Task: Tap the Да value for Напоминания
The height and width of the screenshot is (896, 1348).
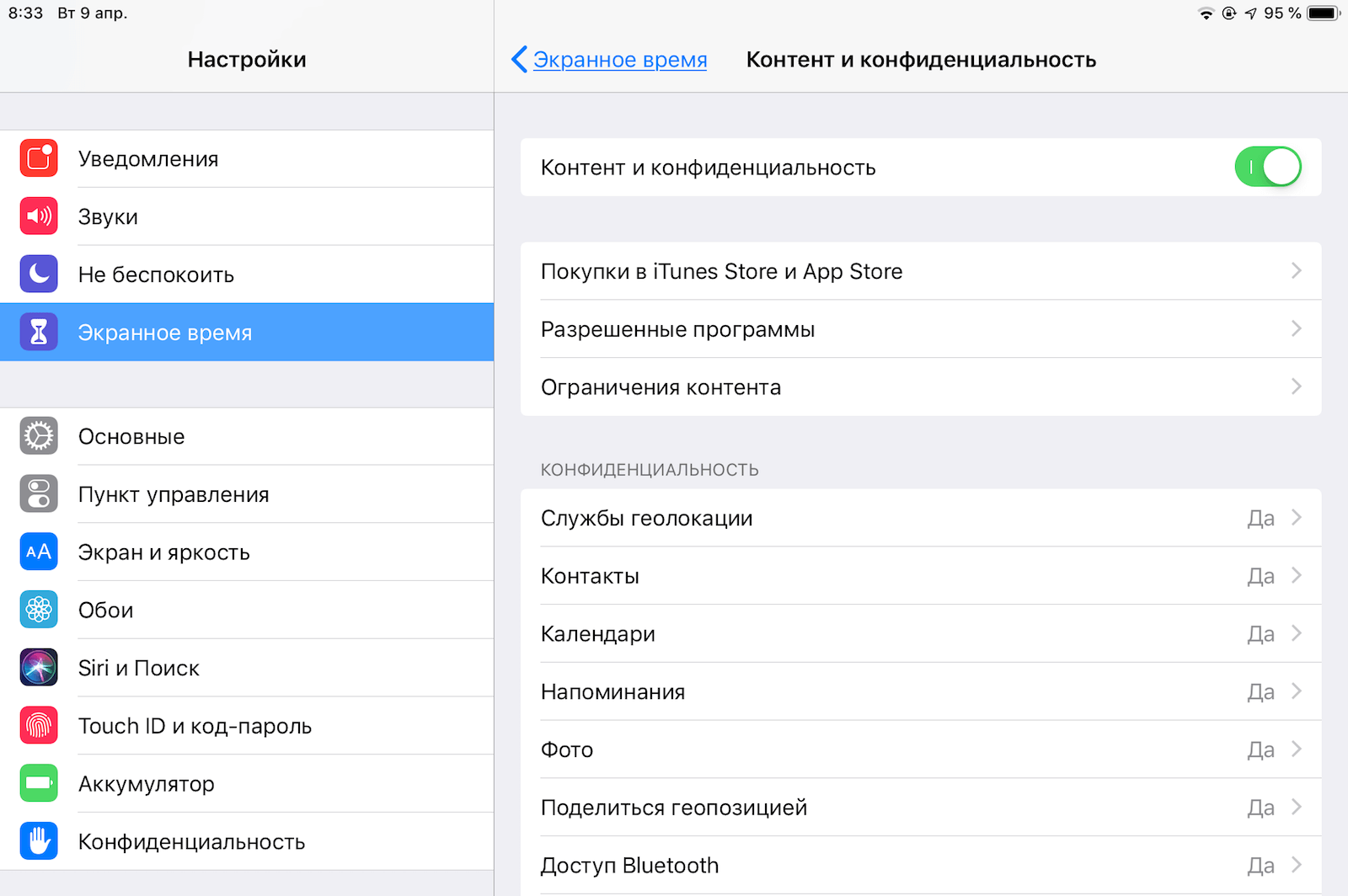Action: [1260, 692]
